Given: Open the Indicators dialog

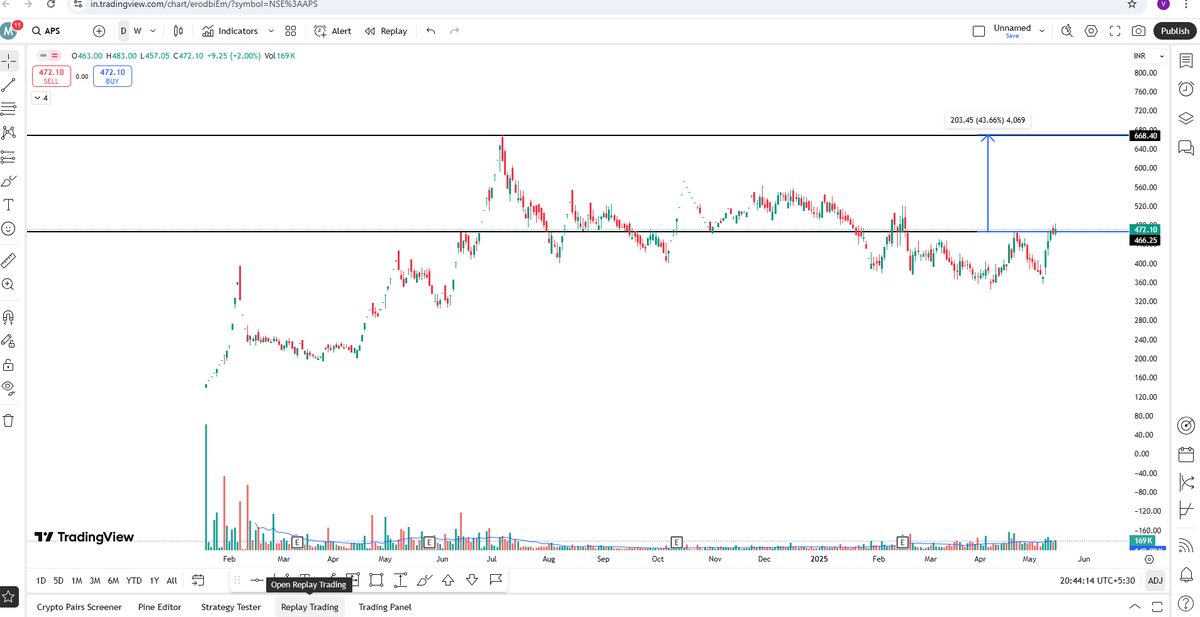Looking at the screenshot, I should tap(229, 31).
